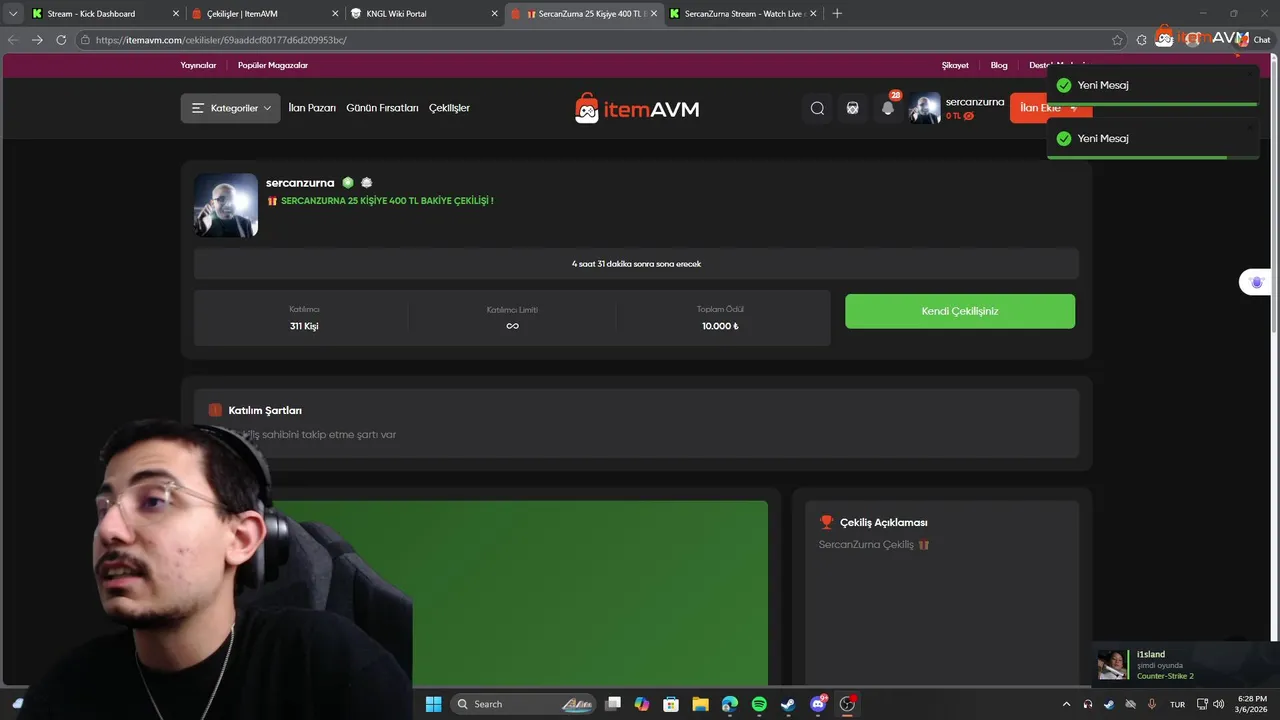Open the clock showing 6:28 PM
This screenshot has width=1280, height=720.
pyautogui.click(x=1250, y=704)
